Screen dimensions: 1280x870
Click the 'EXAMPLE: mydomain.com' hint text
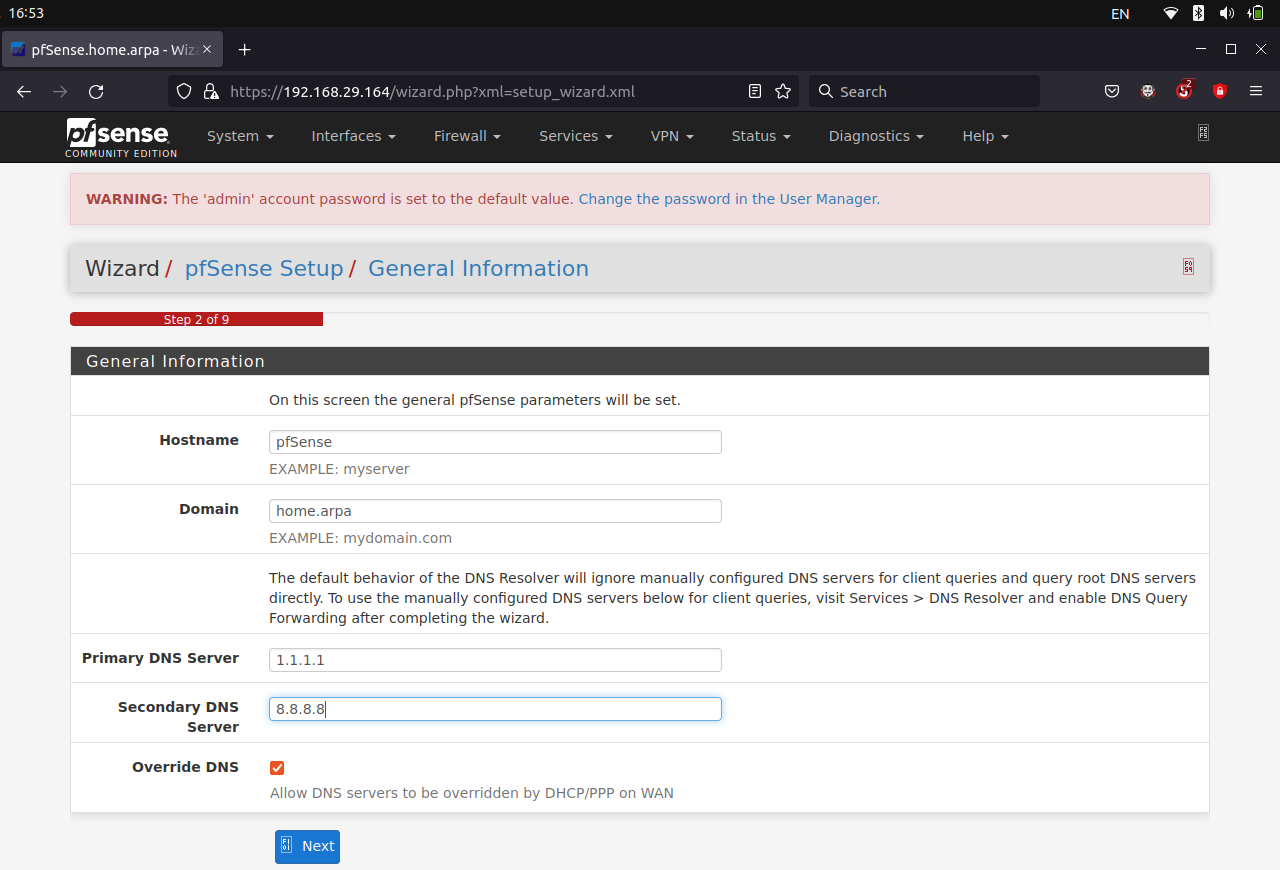[360, 538]
